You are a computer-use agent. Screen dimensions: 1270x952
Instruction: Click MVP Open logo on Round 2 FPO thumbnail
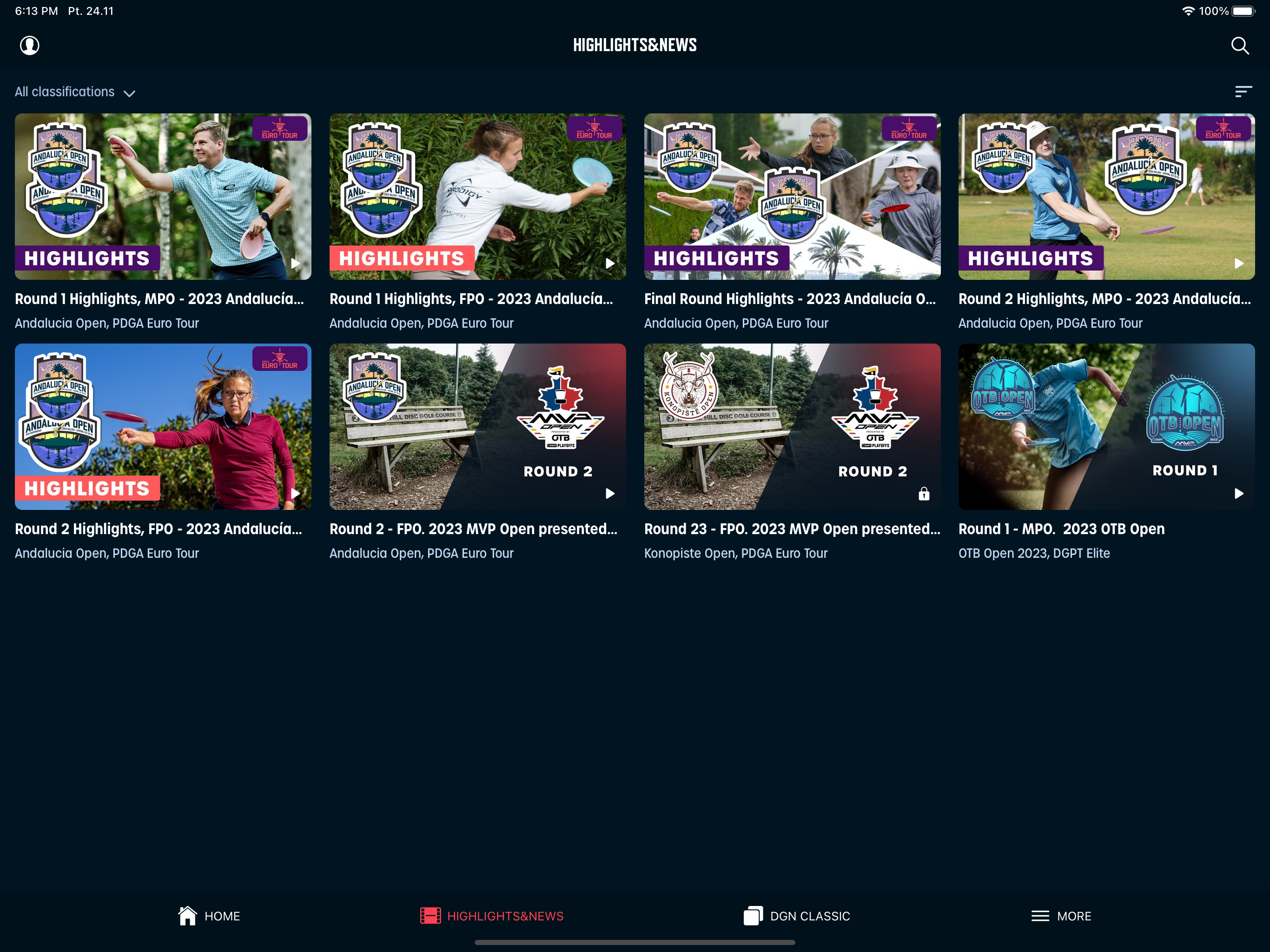pyautogui.click(x=560, y=408)
